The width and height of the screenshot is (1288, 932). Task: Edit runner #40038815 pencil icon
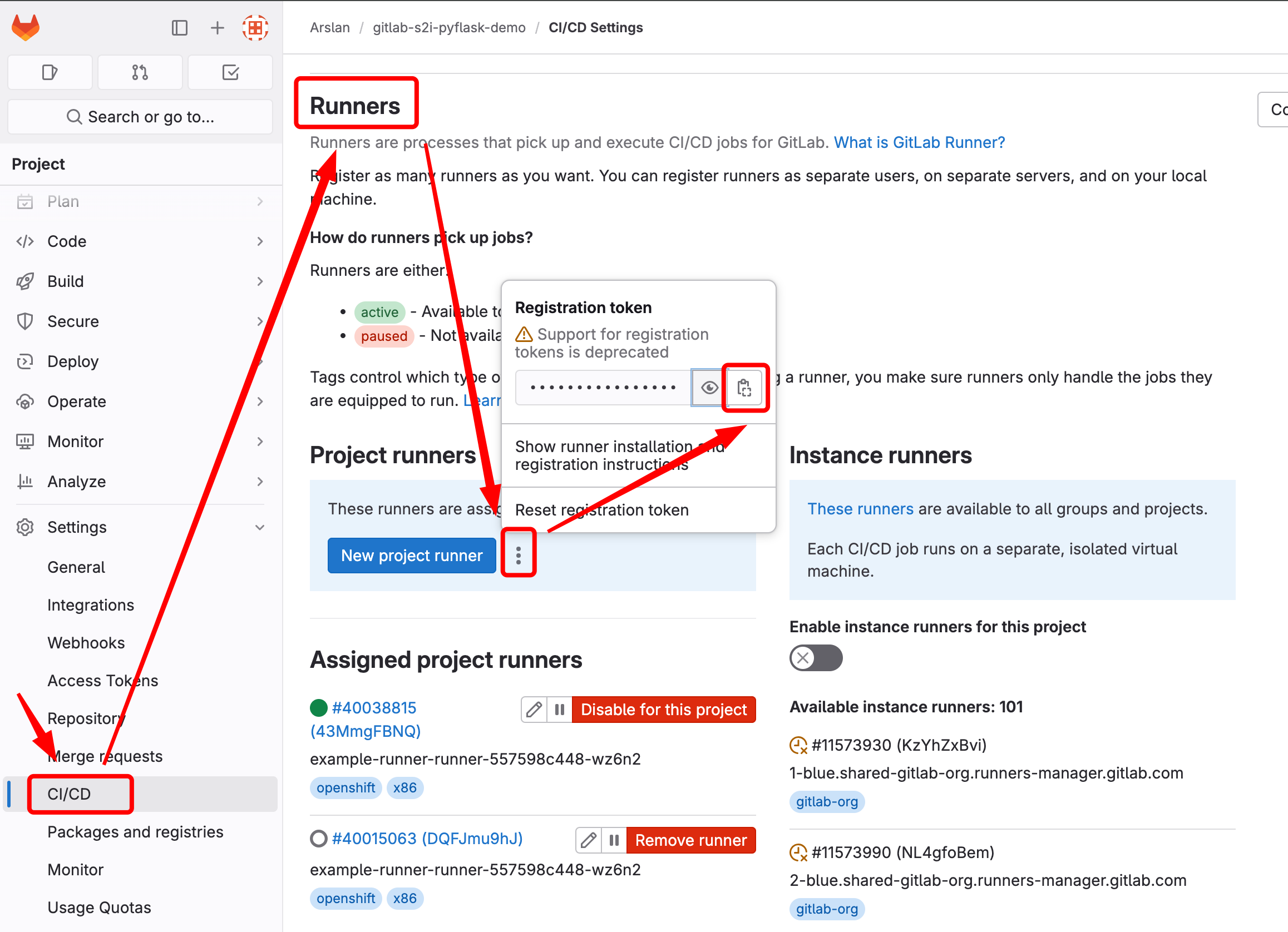pyautogui.click(x=534, y=710)
